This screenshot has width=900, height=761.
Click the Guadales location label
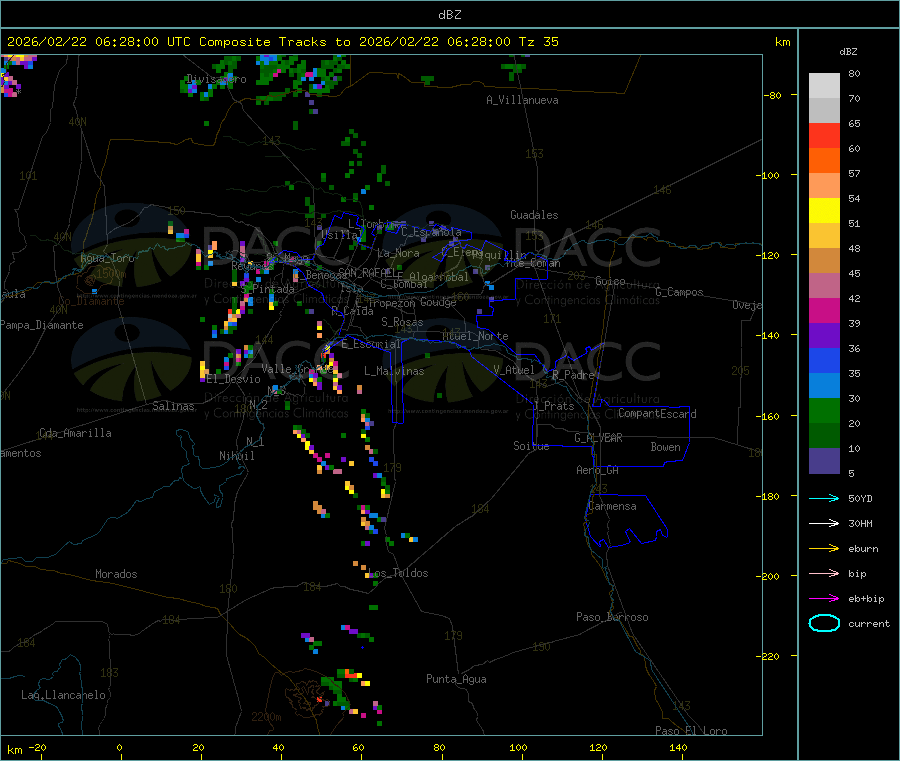coord(534,215)
